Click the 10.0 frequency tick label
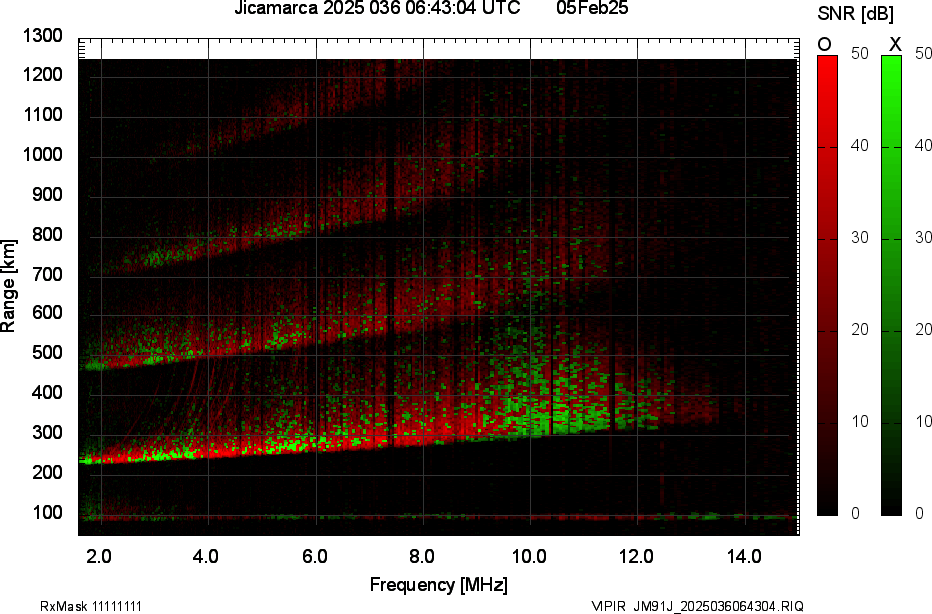Image resolution: width=932 pixels, height=614 pixels. [529, 556]
